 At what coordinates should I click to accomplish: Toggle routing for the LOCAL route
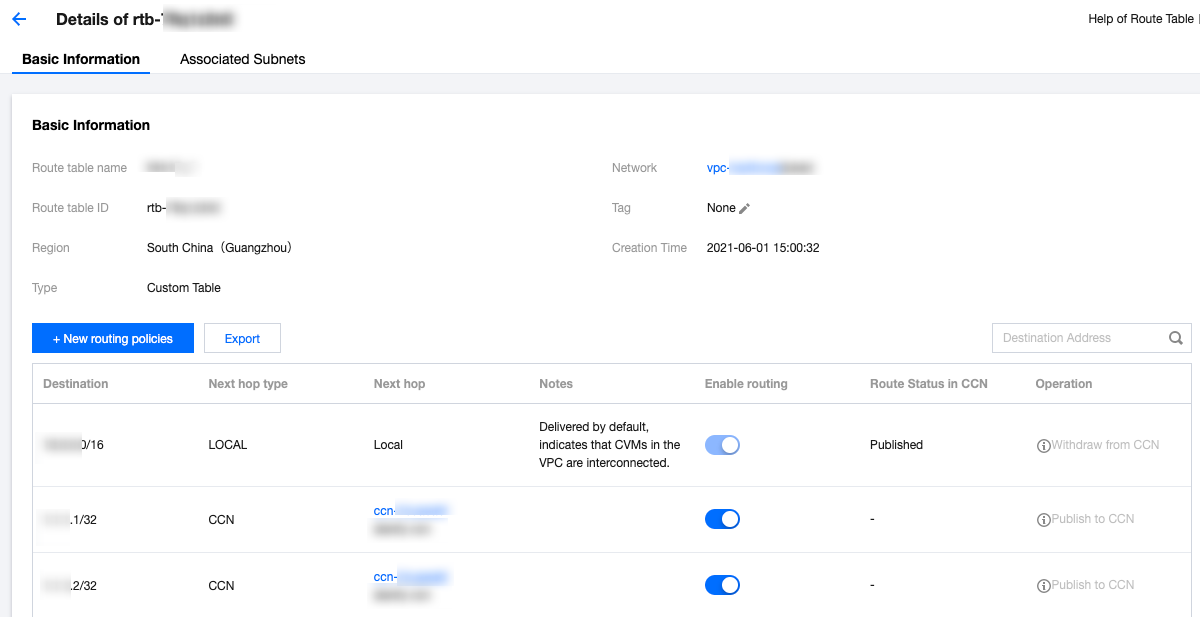pos(722,445)
